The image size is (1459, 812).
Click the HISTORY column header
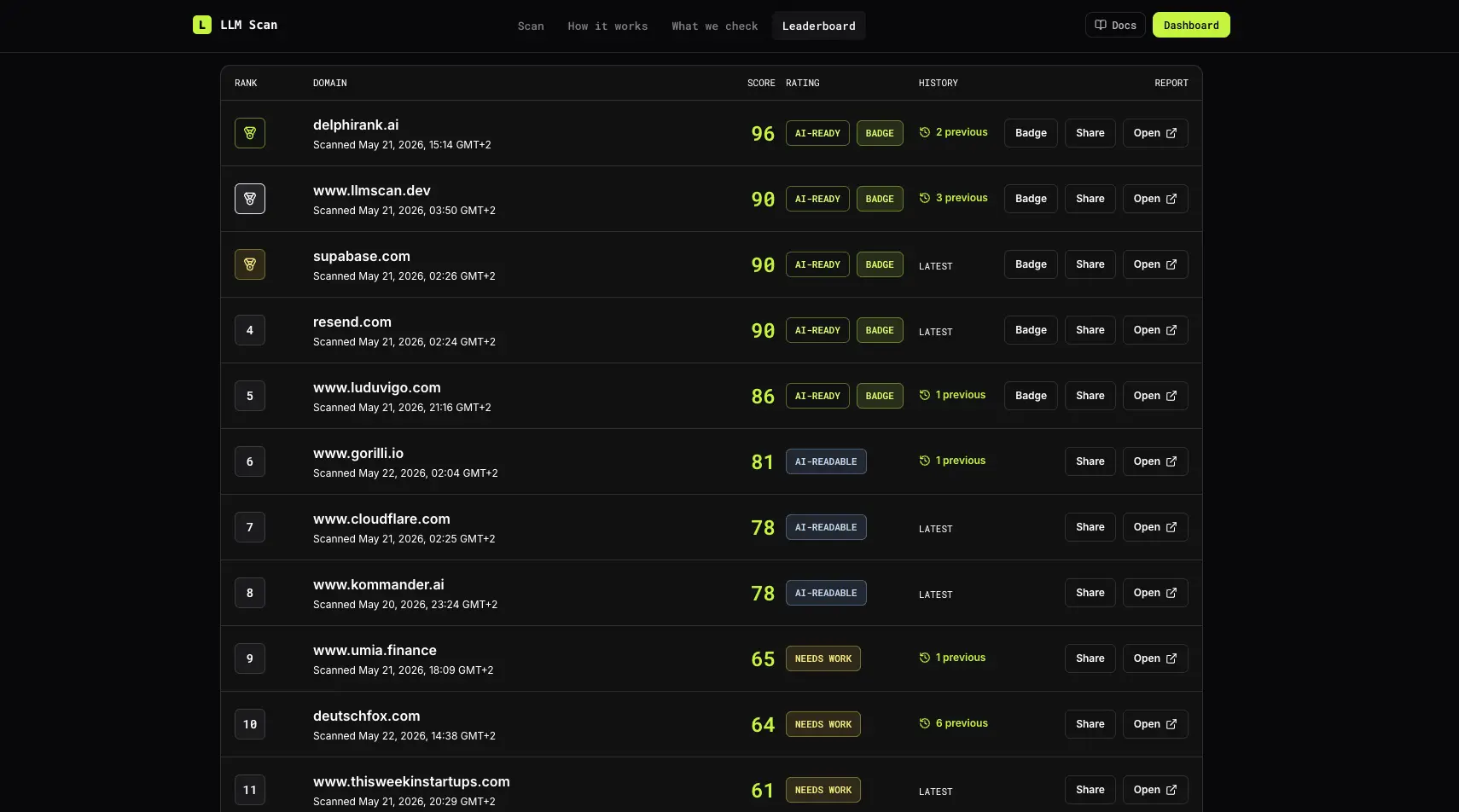click(939, 83)
